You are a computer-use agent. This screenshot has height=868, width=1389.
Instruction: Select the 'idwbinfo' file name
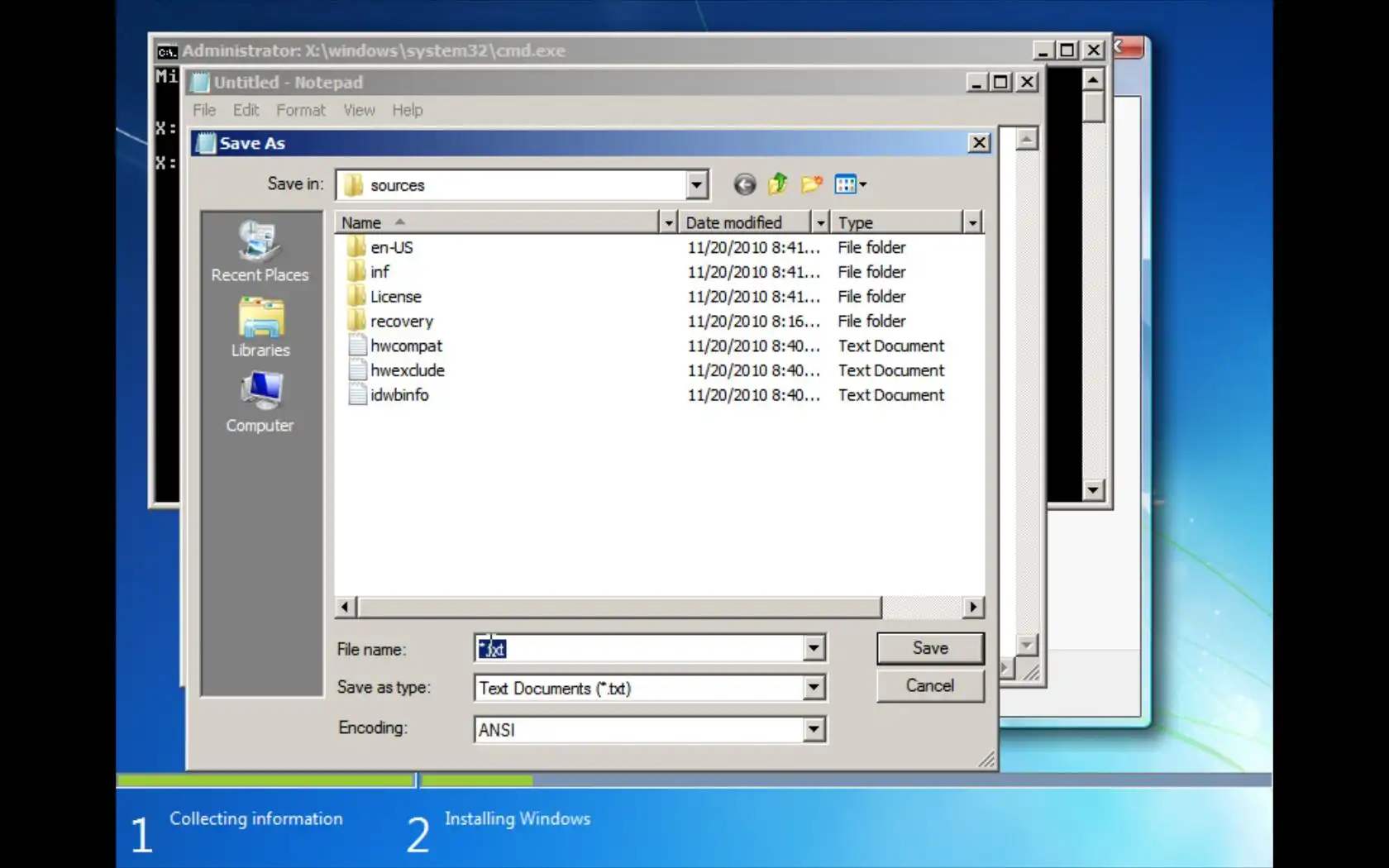pyautogui.click(x=399, y=395)
